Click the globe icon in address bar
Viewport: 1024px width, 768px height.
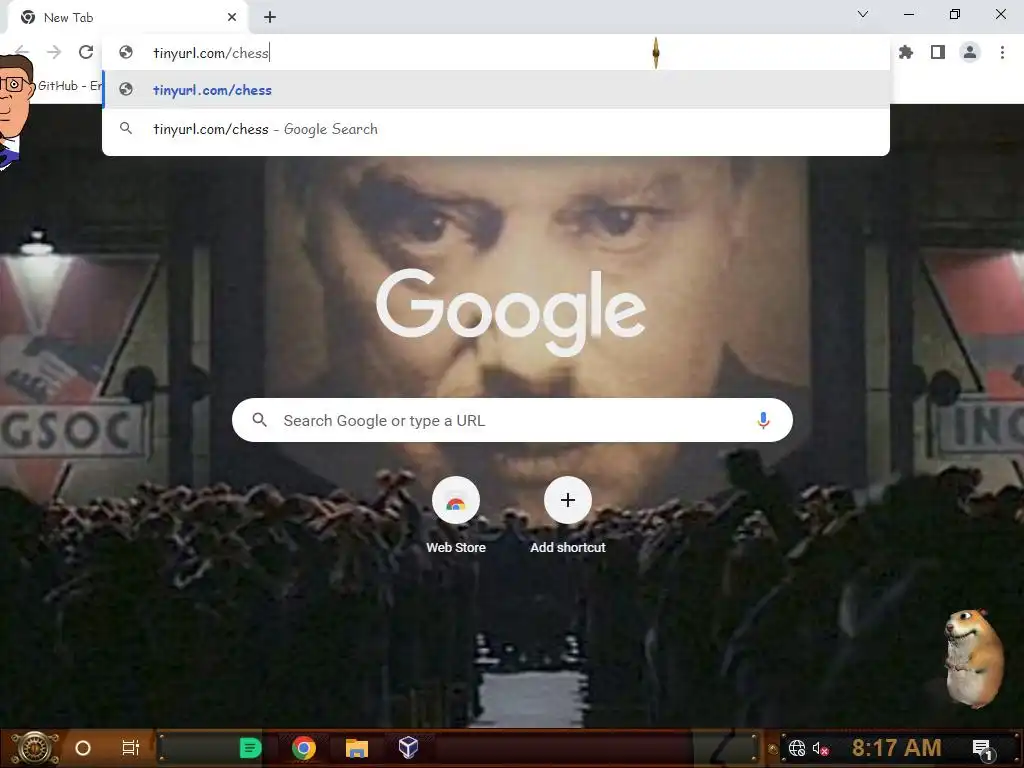(126, 52)
